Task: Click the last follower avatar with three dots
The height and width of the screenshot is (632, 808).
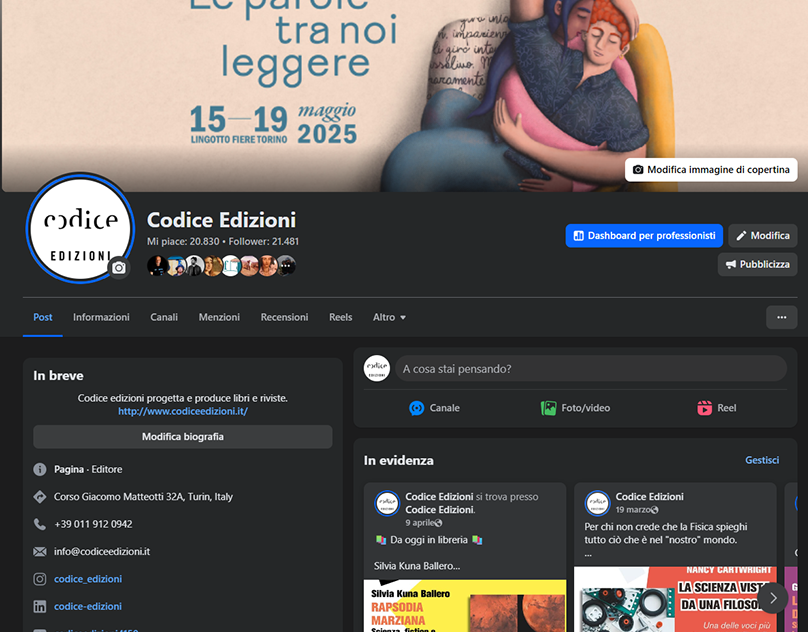Action: tap(287, 265)
